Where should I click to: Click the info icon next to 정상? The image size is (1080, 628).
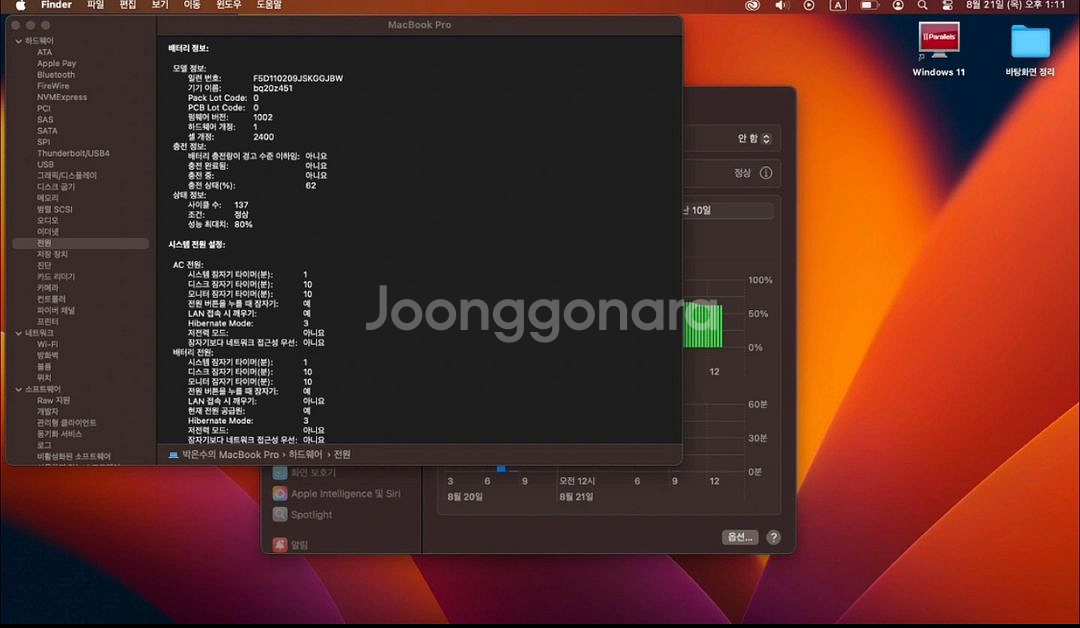[x=766, y=173]
